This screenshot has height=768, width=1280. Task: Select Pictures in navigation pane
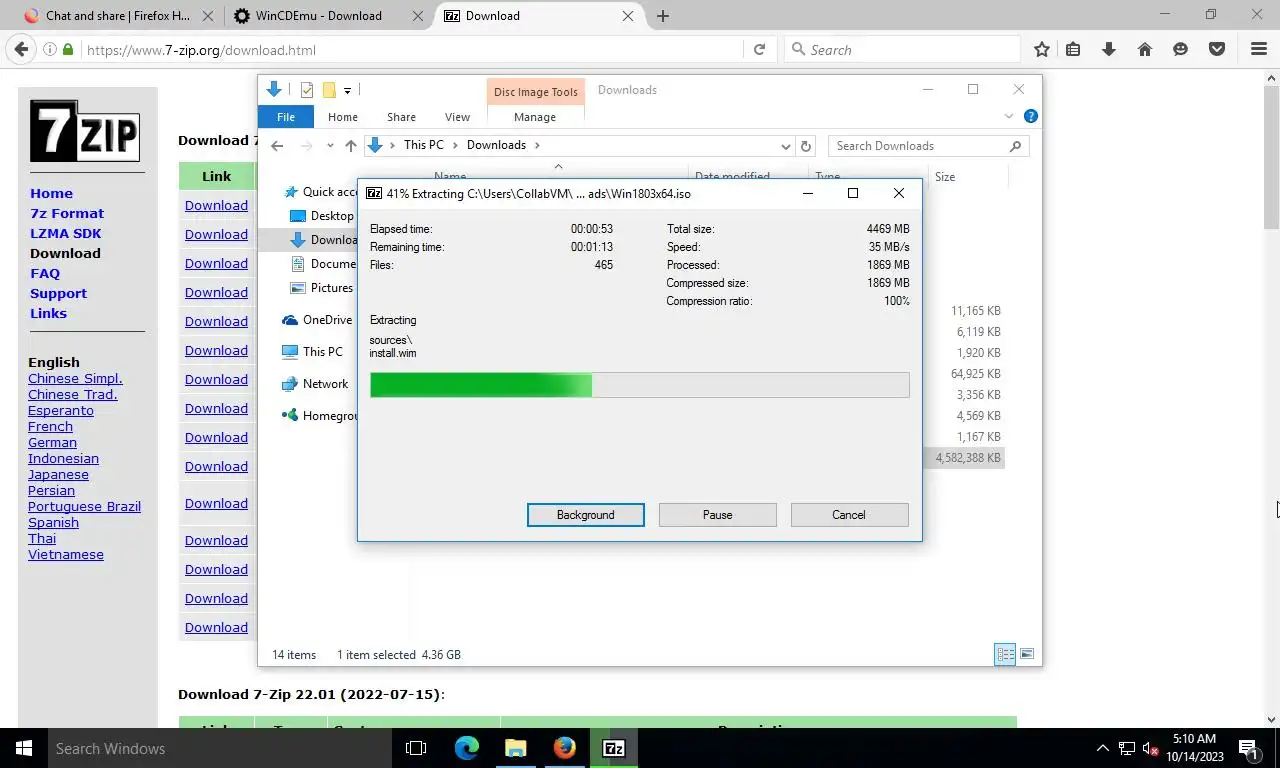pos(322,288)
